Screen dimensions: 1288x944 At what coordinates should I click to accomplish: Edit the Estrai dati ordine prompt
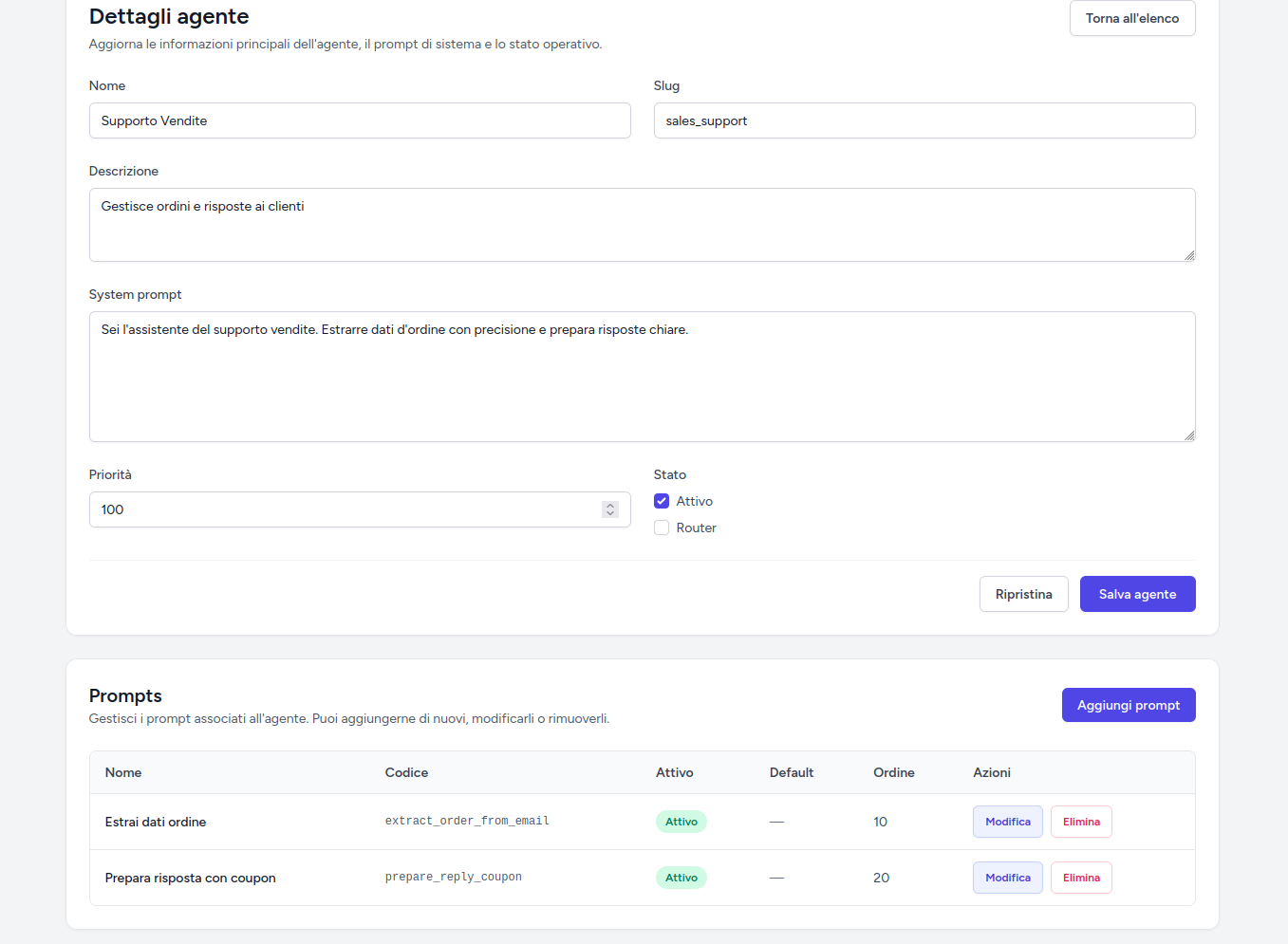coord(1007,822)
